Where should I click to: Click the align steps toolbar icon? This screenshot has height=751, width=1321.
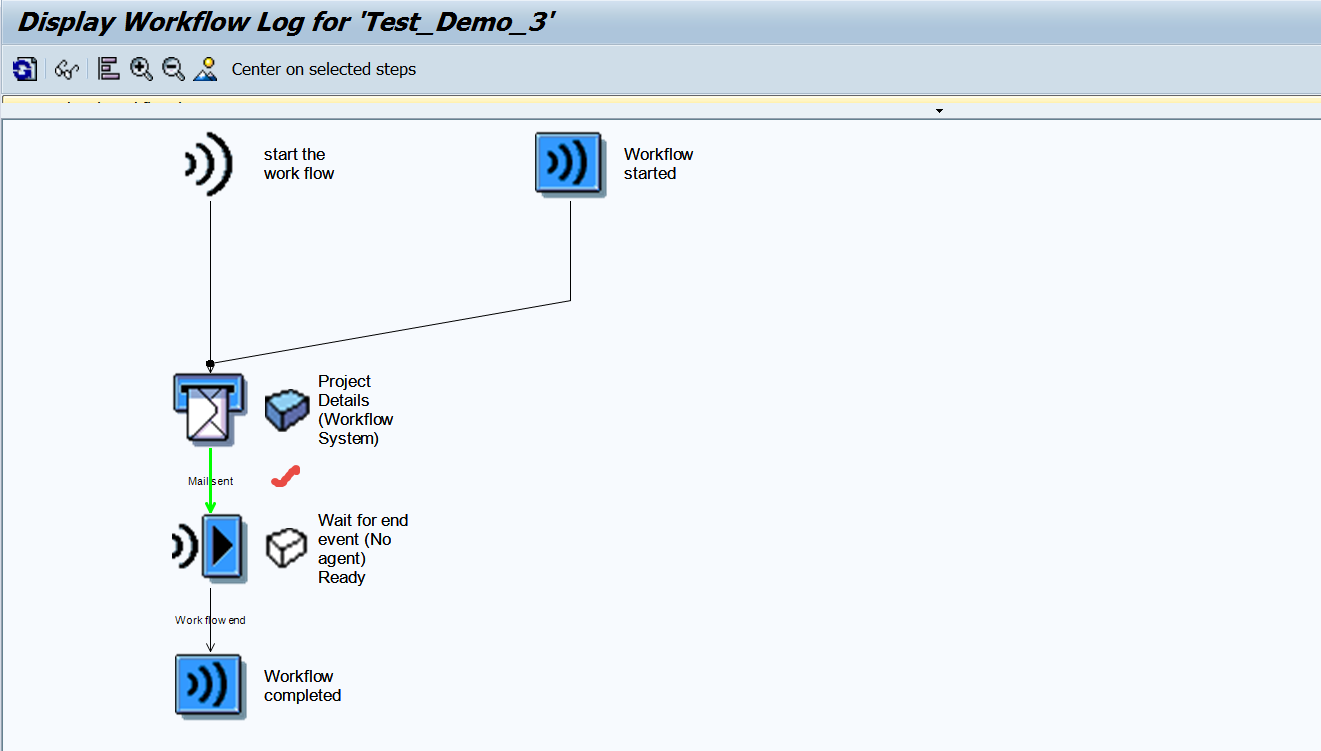109,69
